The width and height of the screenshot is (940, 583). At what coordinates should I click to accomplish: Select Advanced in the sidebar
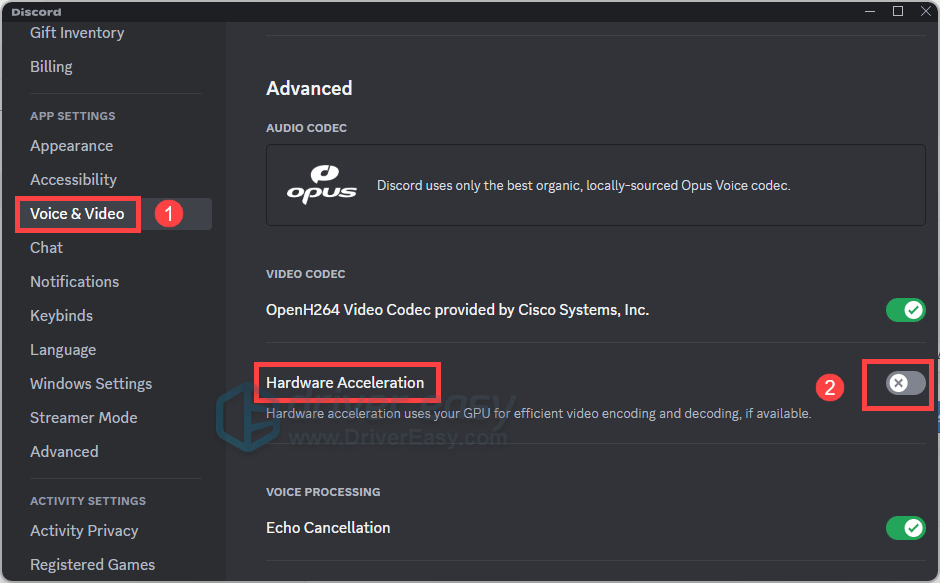[64, 452]
